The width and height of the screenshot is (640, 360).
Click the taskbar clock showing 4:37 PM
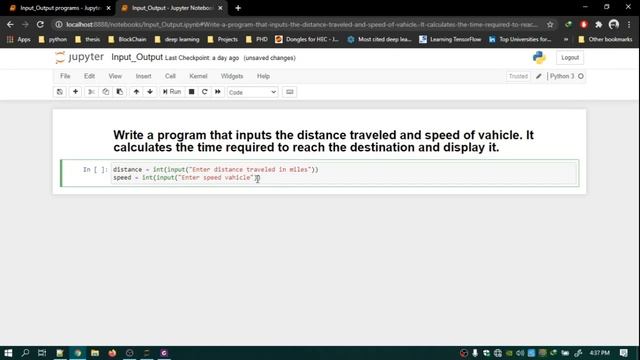[x=600, y=353]
